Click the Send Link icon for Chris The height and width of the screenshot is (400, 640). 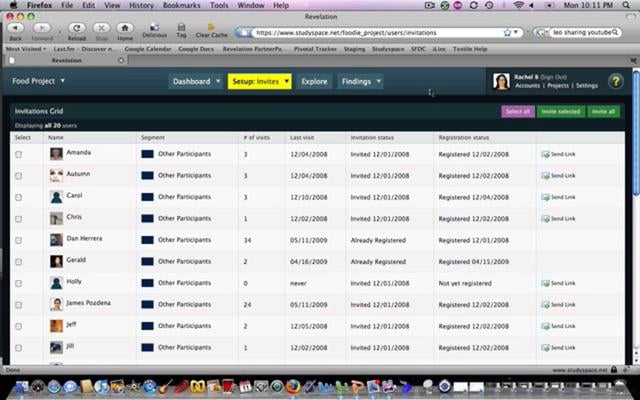(x=545, y=218)
